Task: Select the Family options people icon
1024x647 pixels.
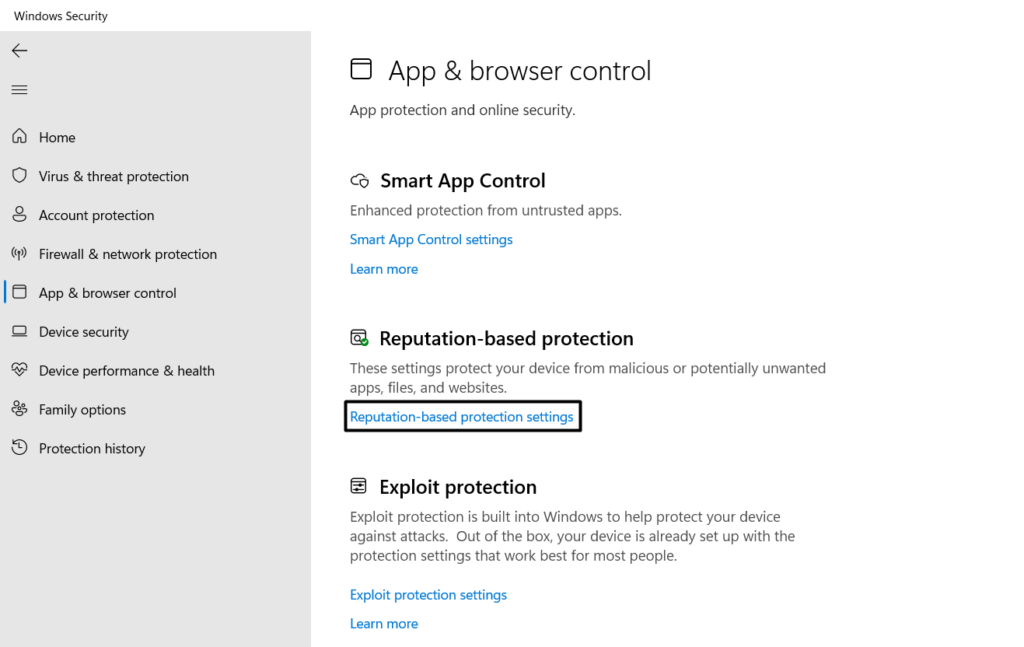Action: [x=19, y=409]
